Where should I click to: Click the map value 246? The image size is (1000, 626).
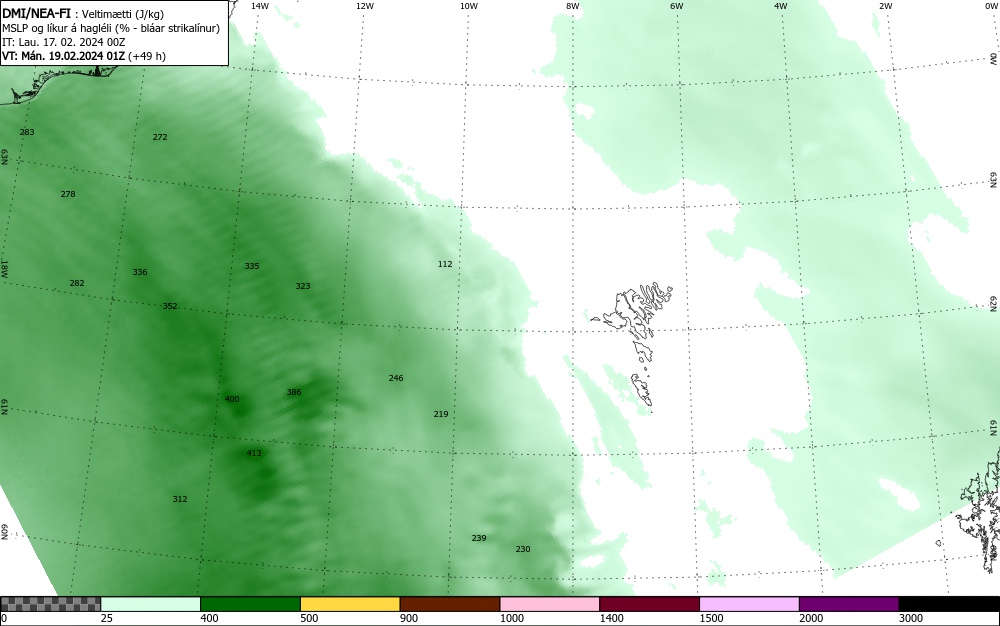coord(396,378)
